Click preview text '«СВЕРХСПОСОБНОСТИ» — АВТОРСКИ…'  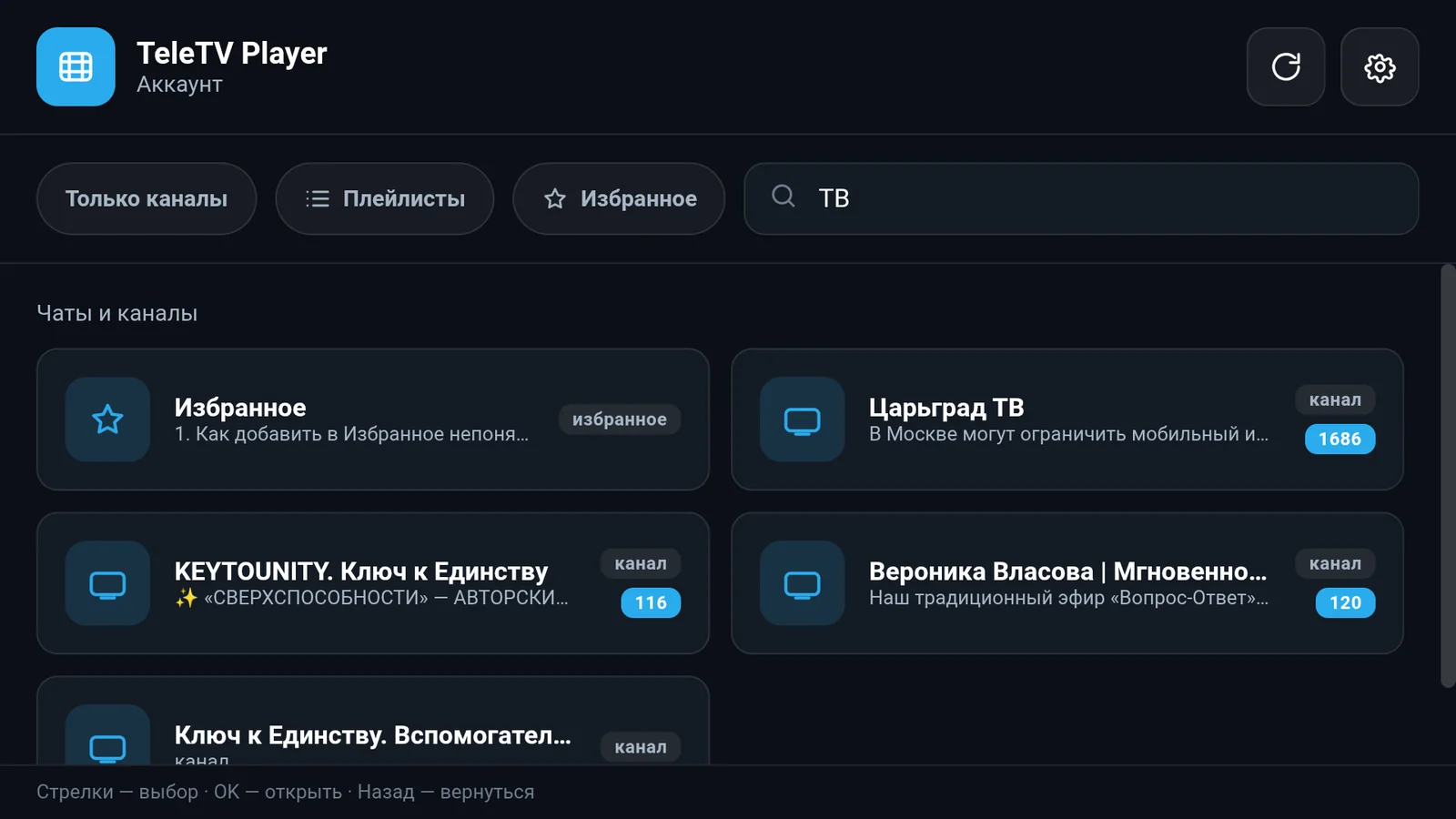(x=371, y=598)
